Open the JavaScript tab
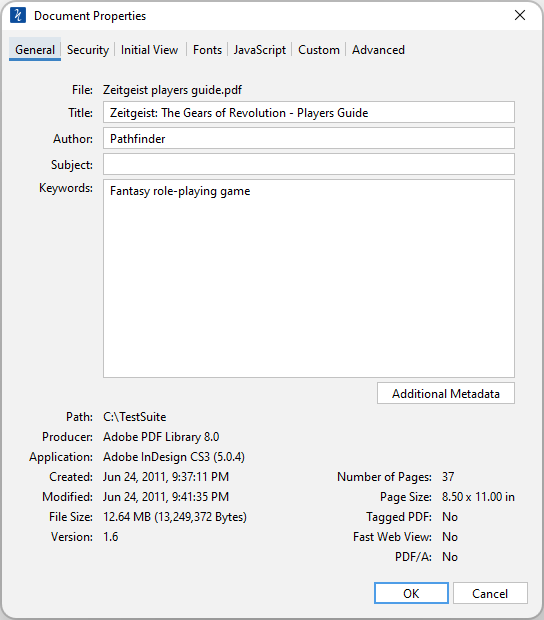Screen dimensions: 544x620 coord(259,50)
